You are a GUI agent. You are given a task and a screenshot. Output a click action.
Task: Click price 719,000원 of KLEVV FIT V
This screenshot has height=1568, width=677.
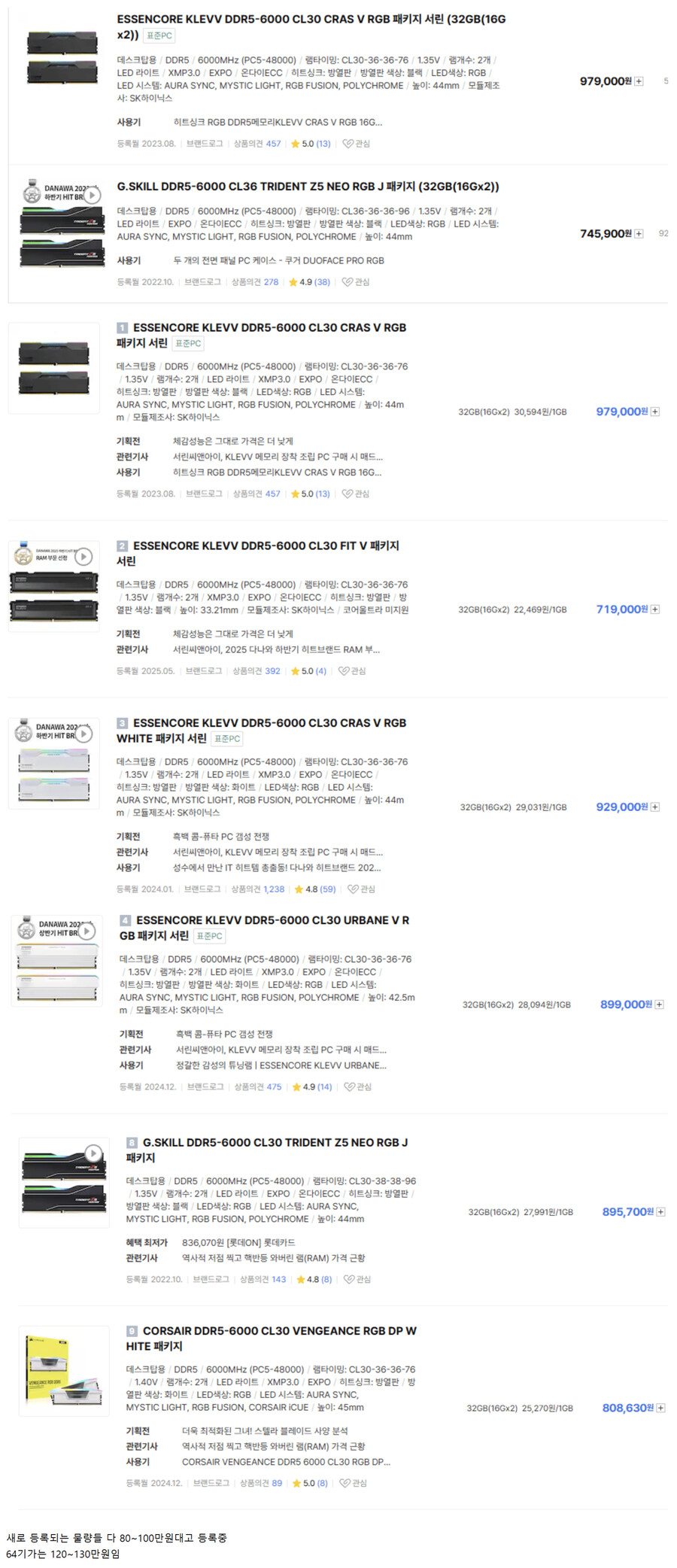(x=622, y=609)
